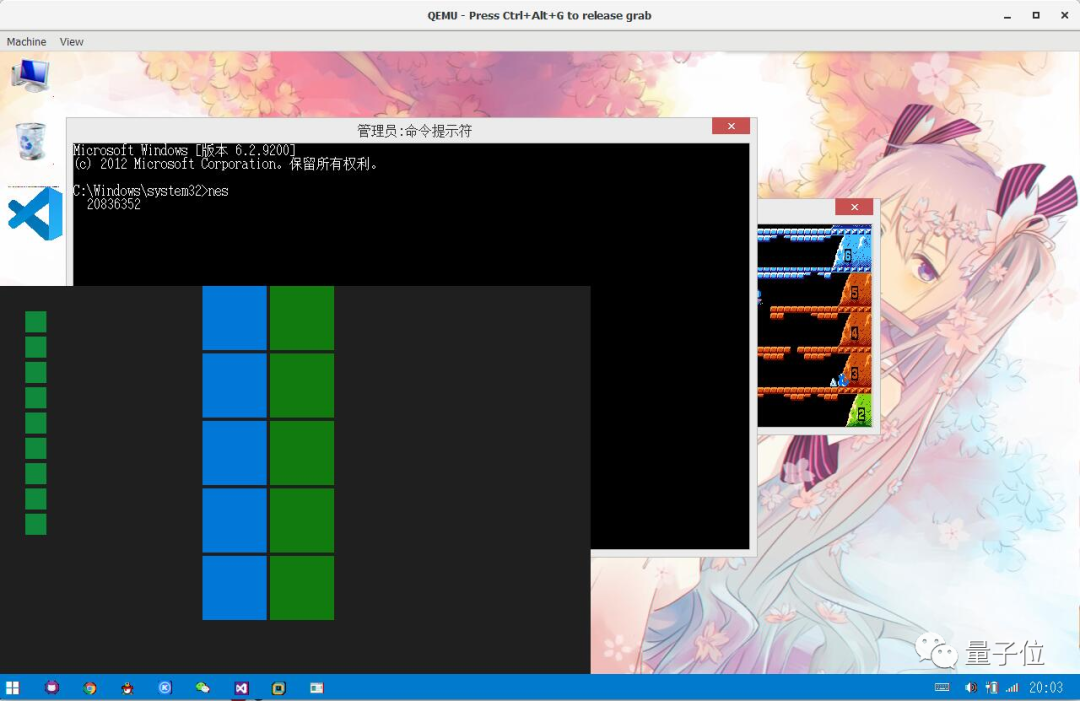Open the command prompt window icon on the taskbar
Viewport: 1080px width, 701px height.
pyautogui.click(x=318, y=688)
